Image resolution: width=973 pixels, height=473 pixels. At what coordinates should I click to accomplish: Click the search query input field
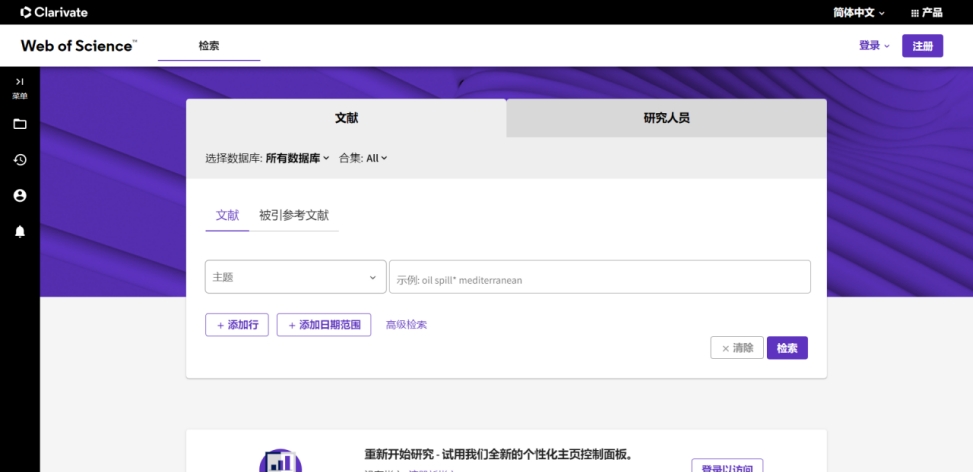599,277
